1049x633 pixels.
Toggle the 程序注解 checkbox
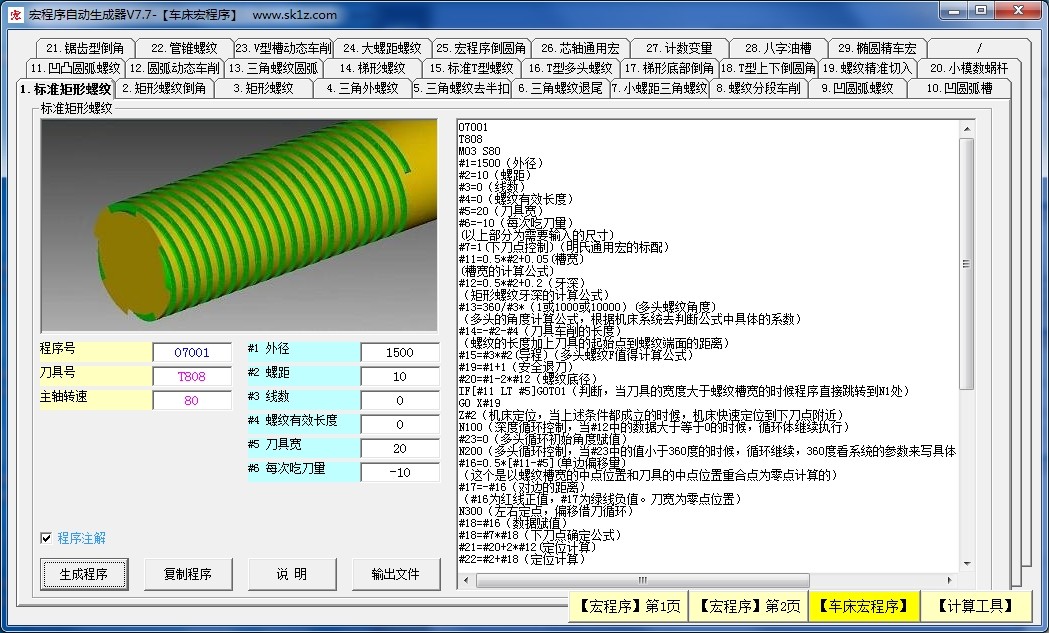pos(46,538)
